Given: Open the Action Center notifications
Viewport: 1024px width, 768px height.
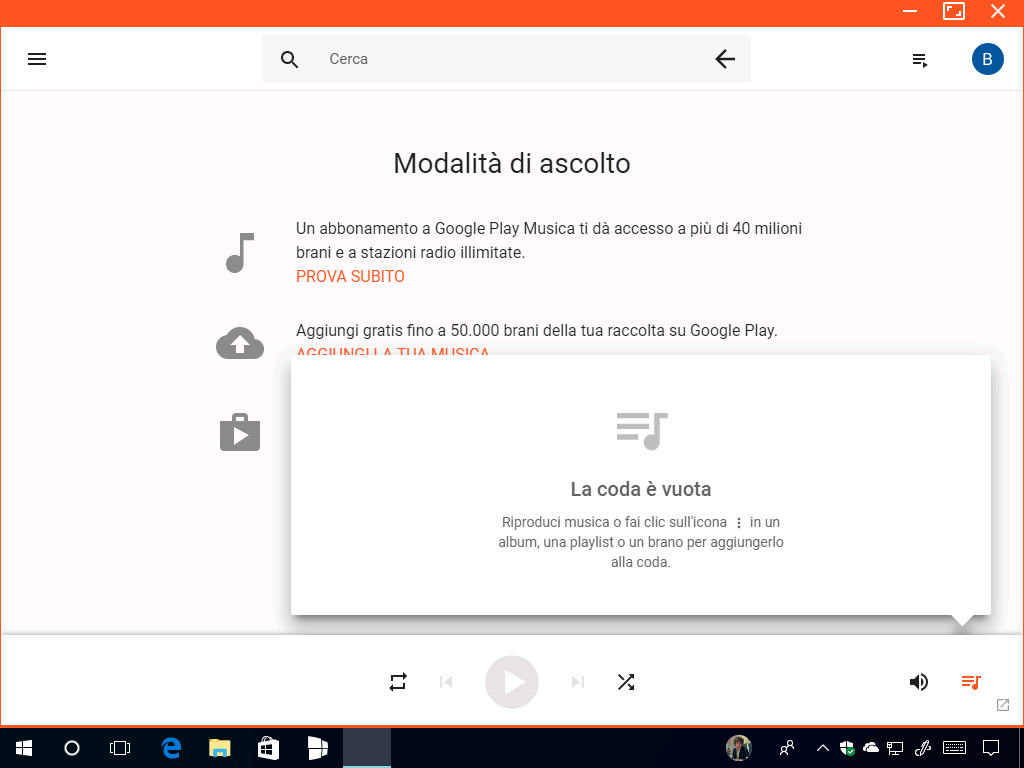Looking at the screenshot, I should point(991,748).
